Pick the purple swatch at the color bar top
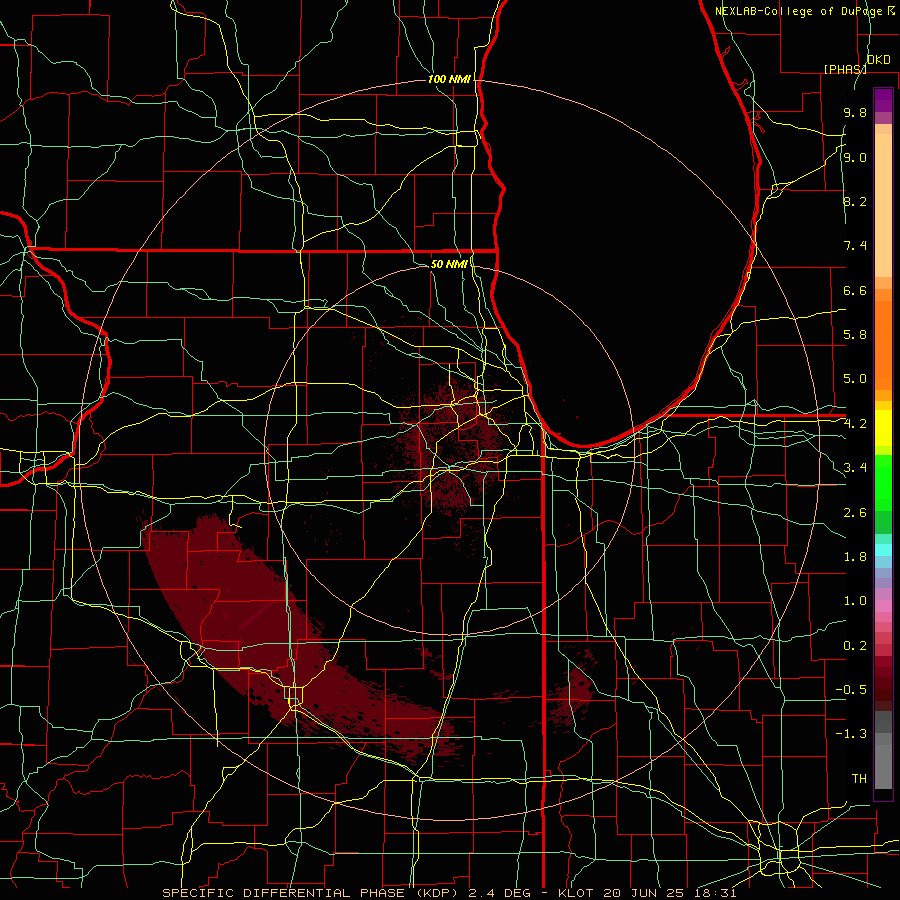This screenshot has height=900, width=900. (x=883, y=100)
